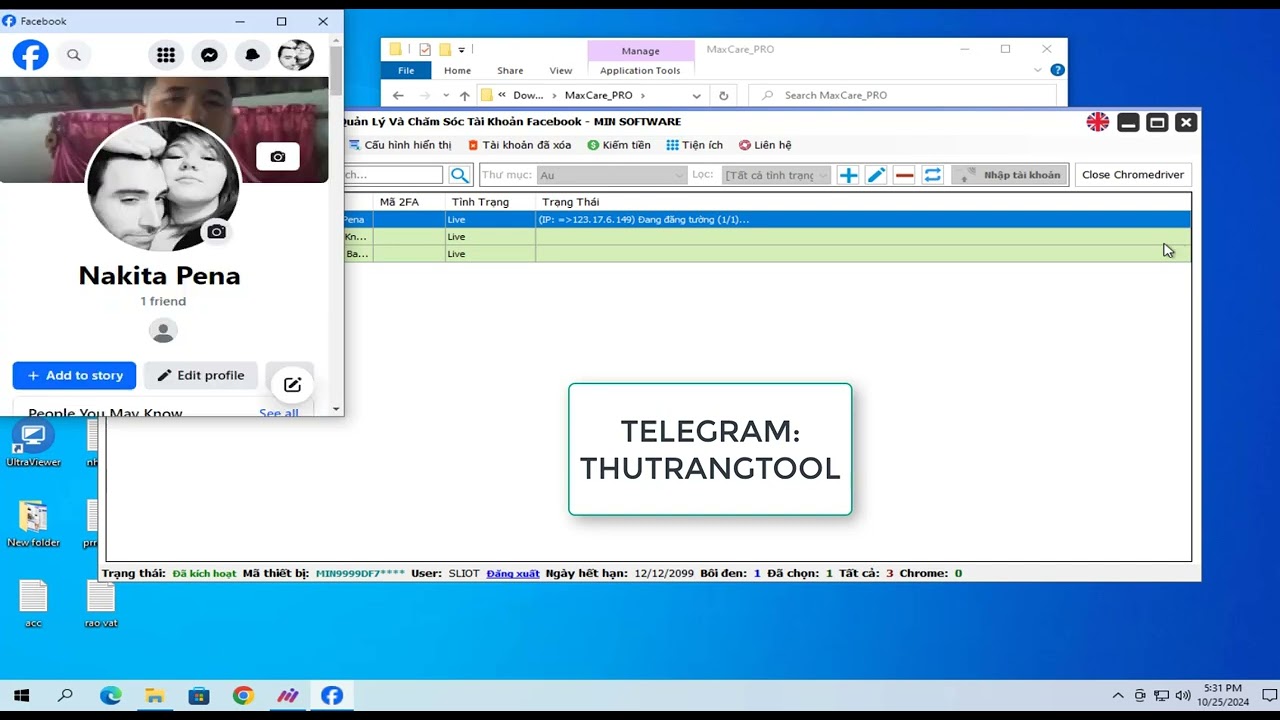The height and width of the screenshot is (720, 1280).
Task: Open account menu via profile avatar
Action: (296, 55)
